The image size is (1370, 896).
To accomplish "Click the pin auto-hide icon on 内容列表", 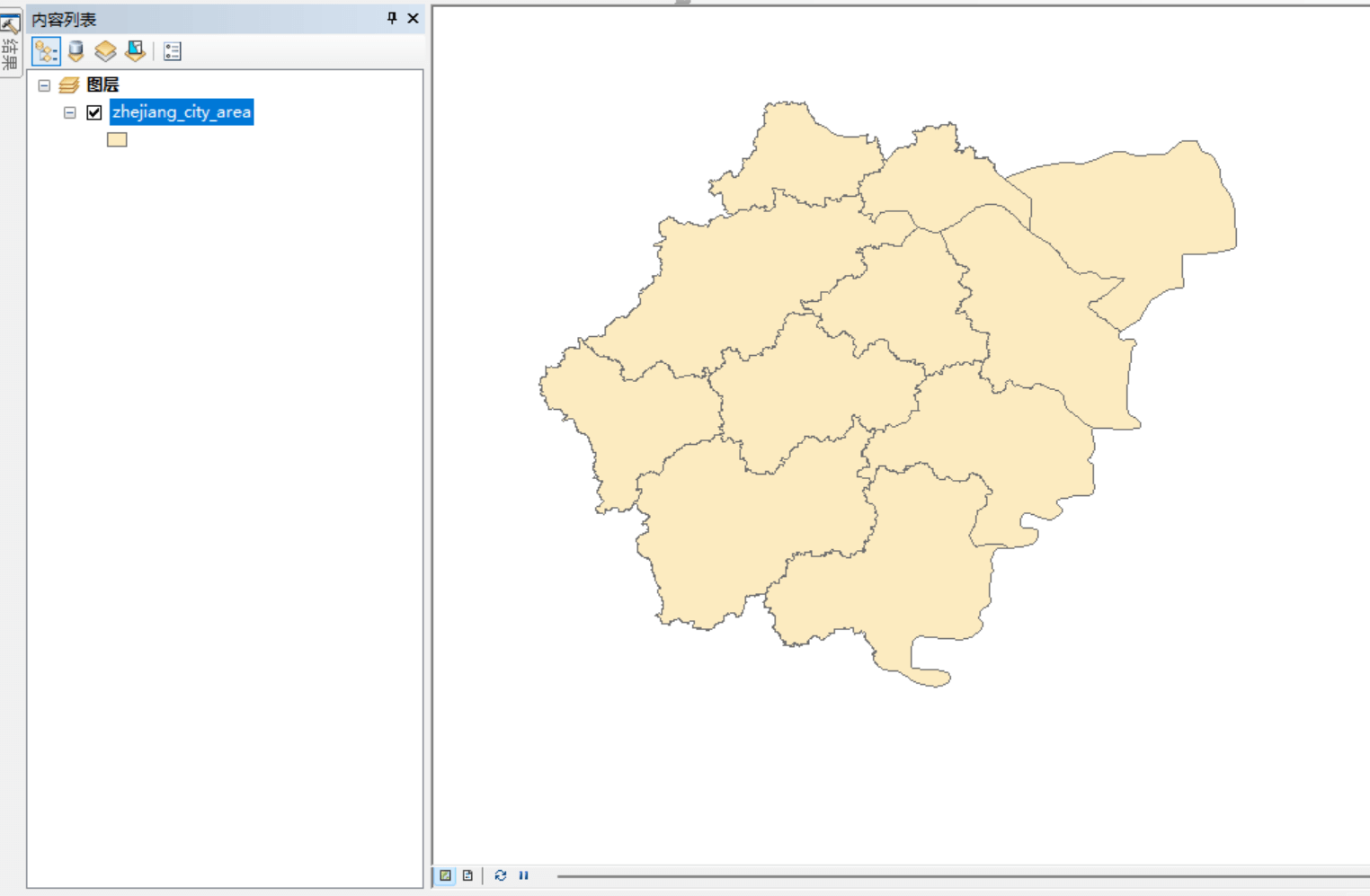I will point(392,18).
